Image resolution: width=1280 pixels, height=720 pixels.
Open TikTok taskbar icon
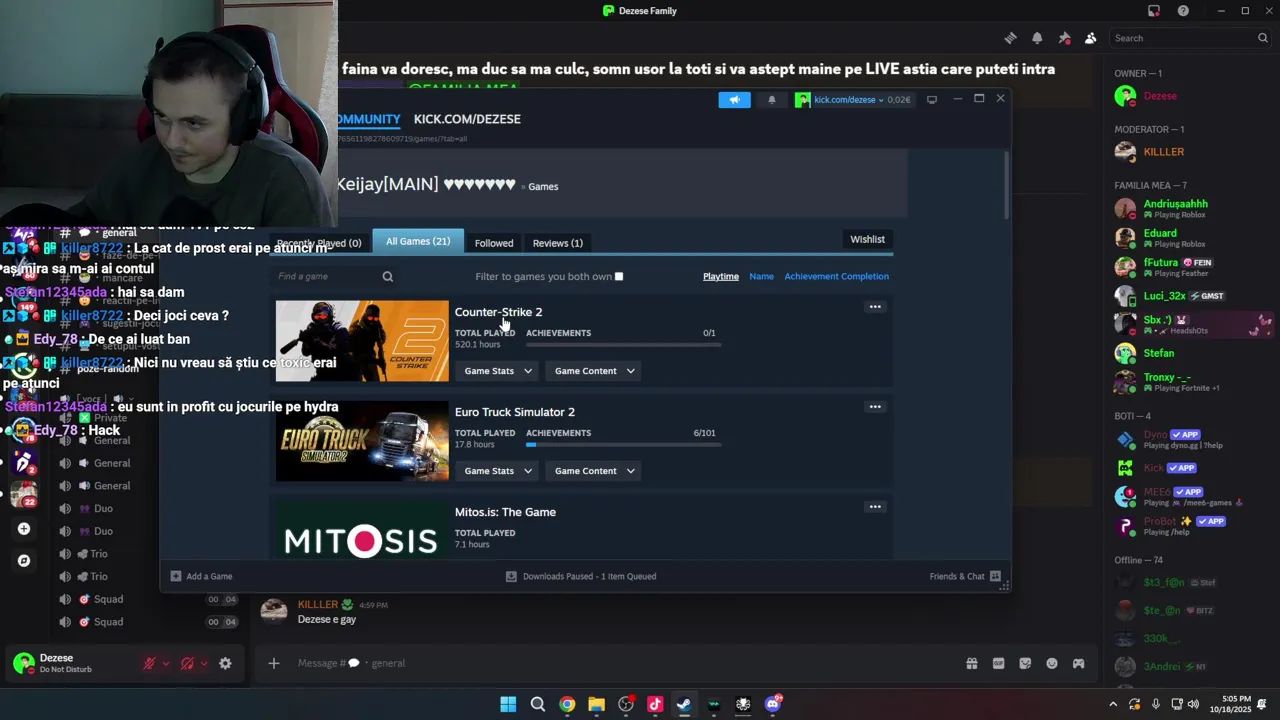[x=655, y=704]
